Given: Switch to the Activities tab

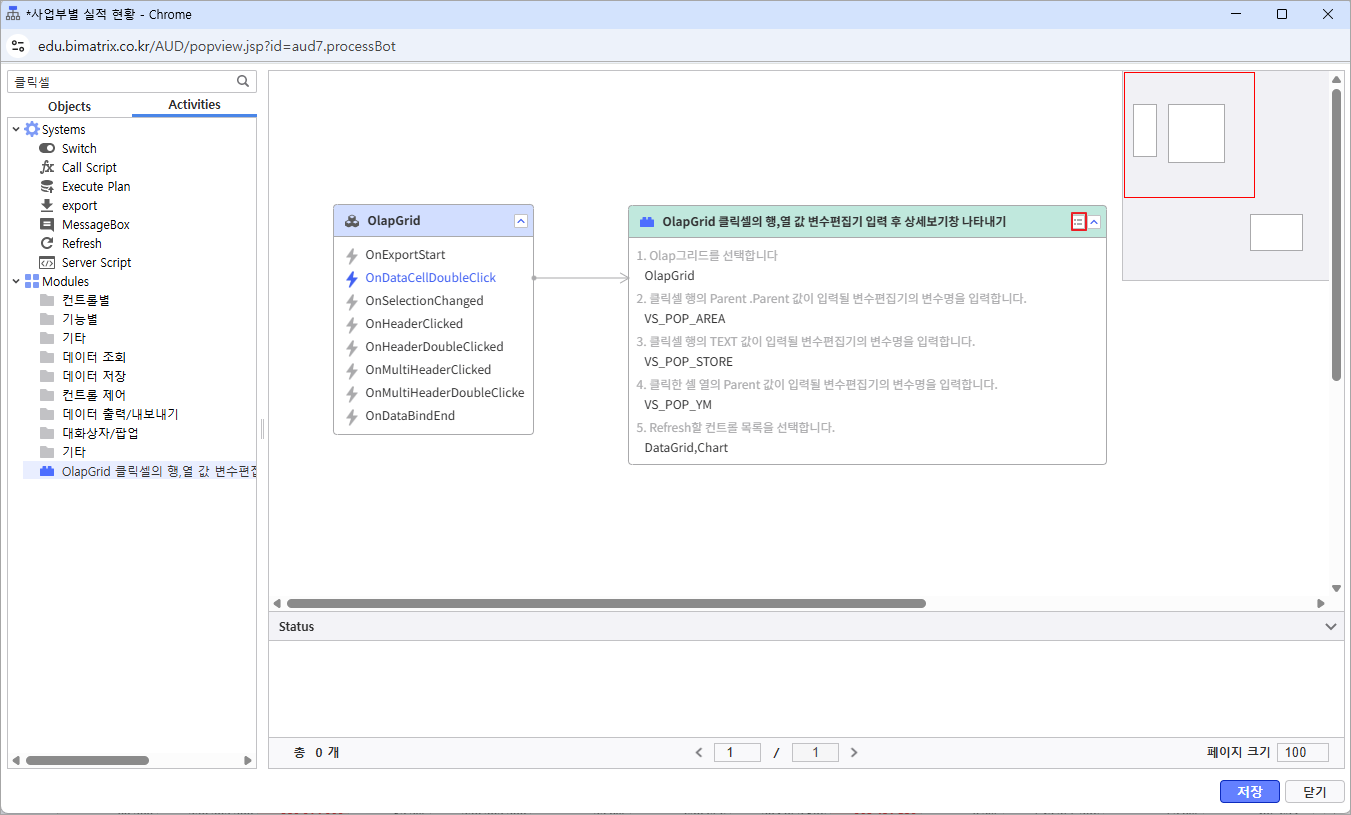Looking at the screenshot, I should coord(194,105).
